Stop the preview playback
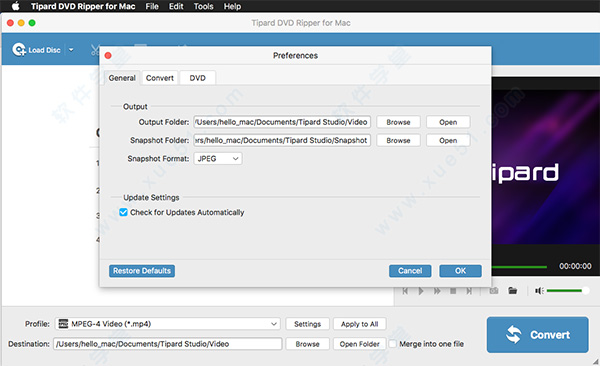 453,291
